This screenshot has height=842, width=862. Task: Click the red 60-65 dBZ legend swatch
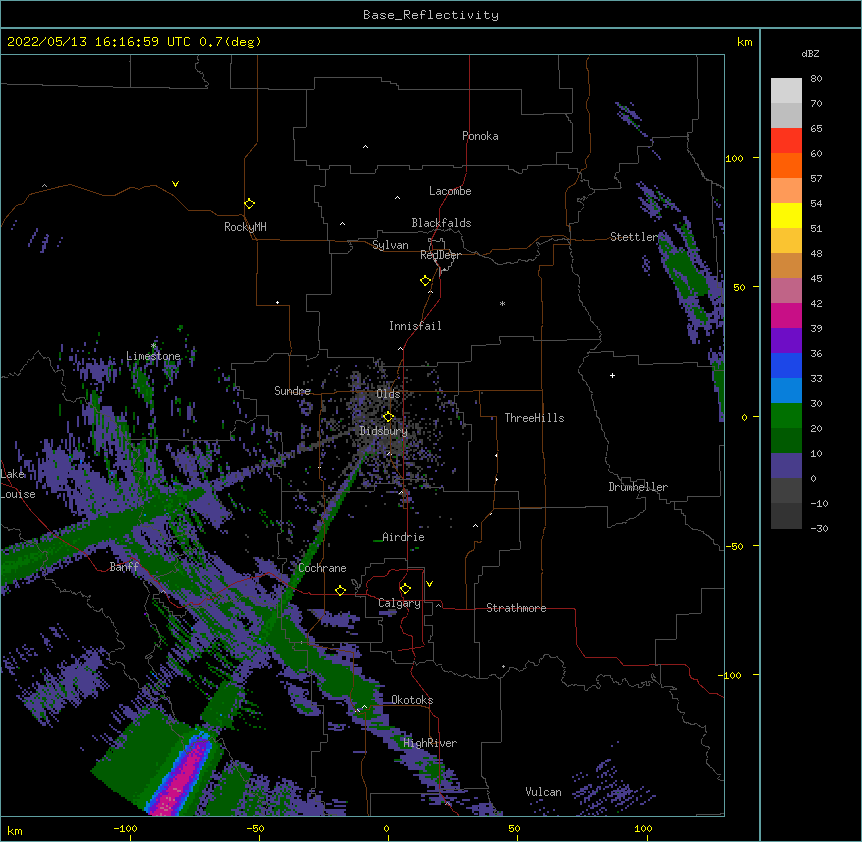click(786, 140)
